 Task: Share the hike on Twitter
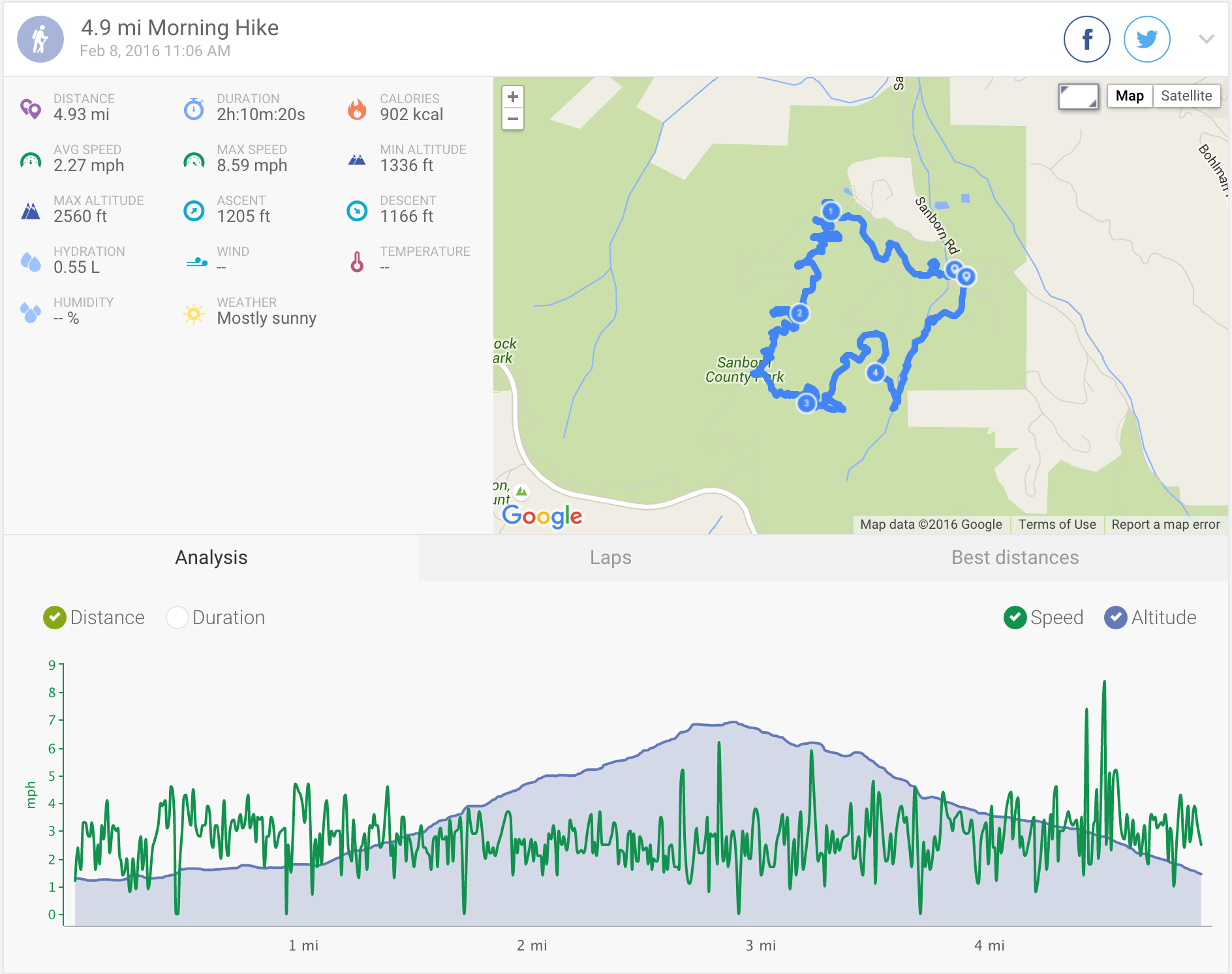point(1147,39)
